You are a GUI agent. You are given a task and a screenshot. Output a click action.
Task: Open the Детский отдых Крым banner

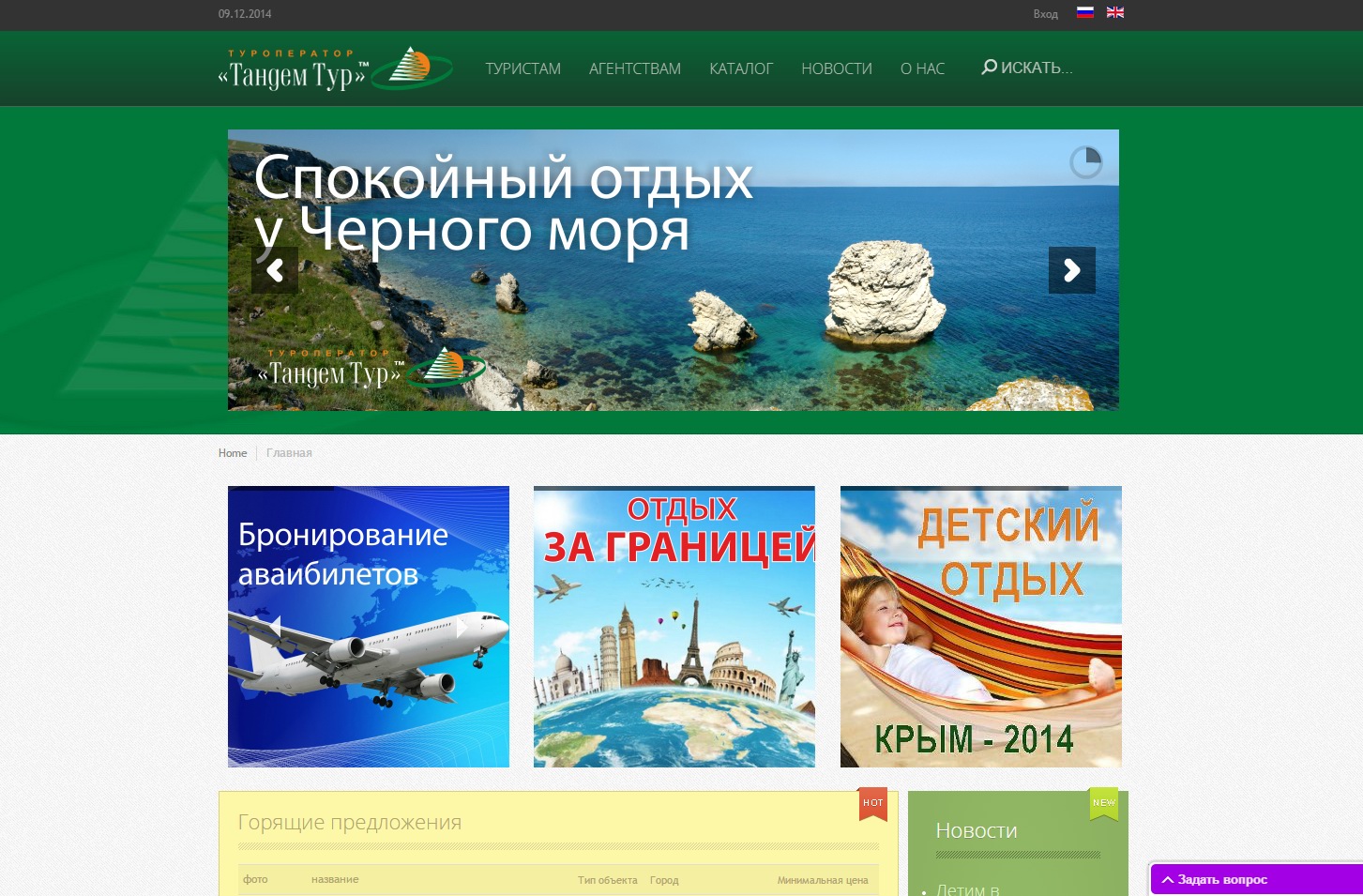pyautogui.click(x=980, y=627)
